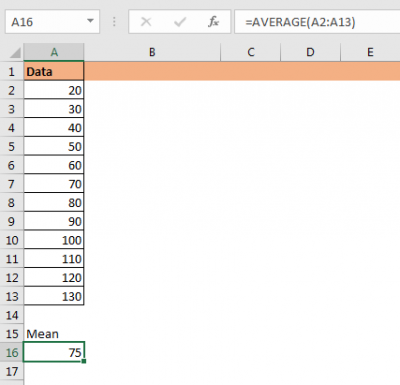Screen dimensions: 400x385
Task: Select row 1 header
Action: [12, 72]
